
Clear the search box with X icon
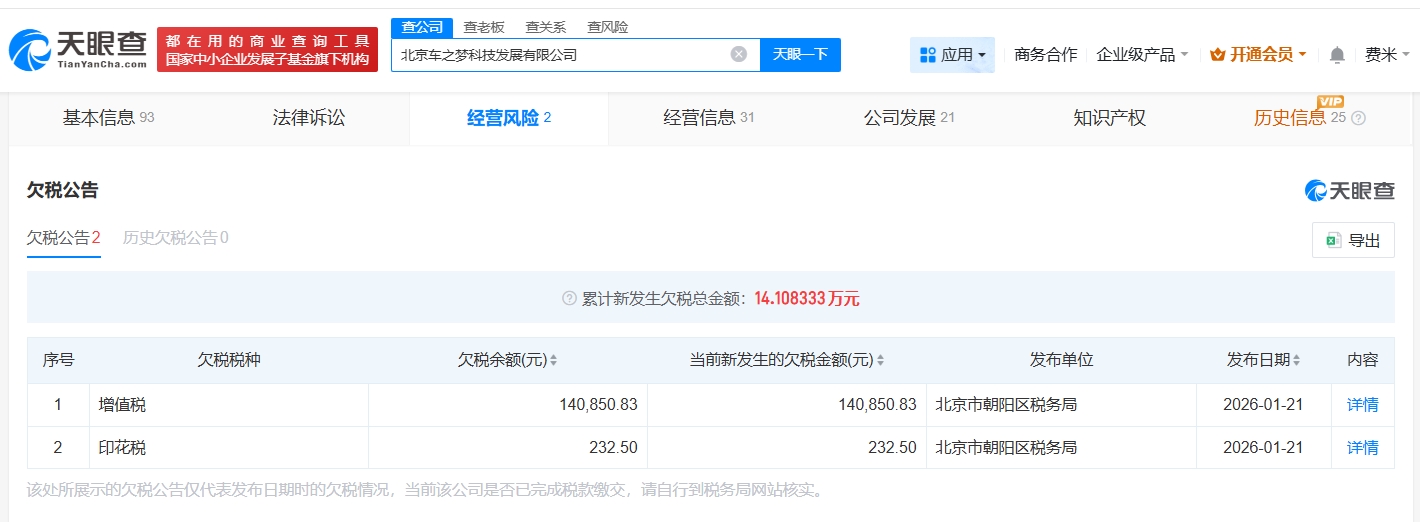click(738, 55)
